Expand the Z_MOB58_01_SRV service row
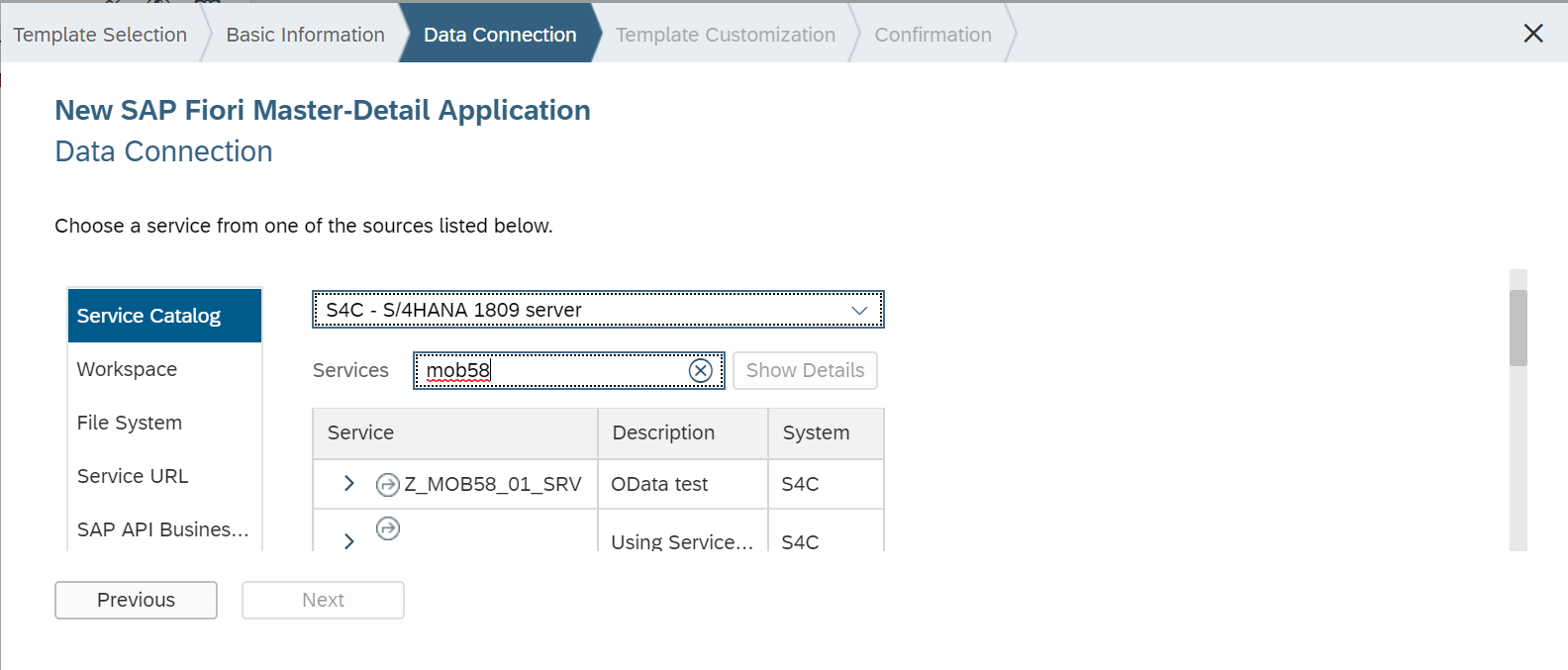The width and height of the screenshot is (1568, 670). click(348, 483)
